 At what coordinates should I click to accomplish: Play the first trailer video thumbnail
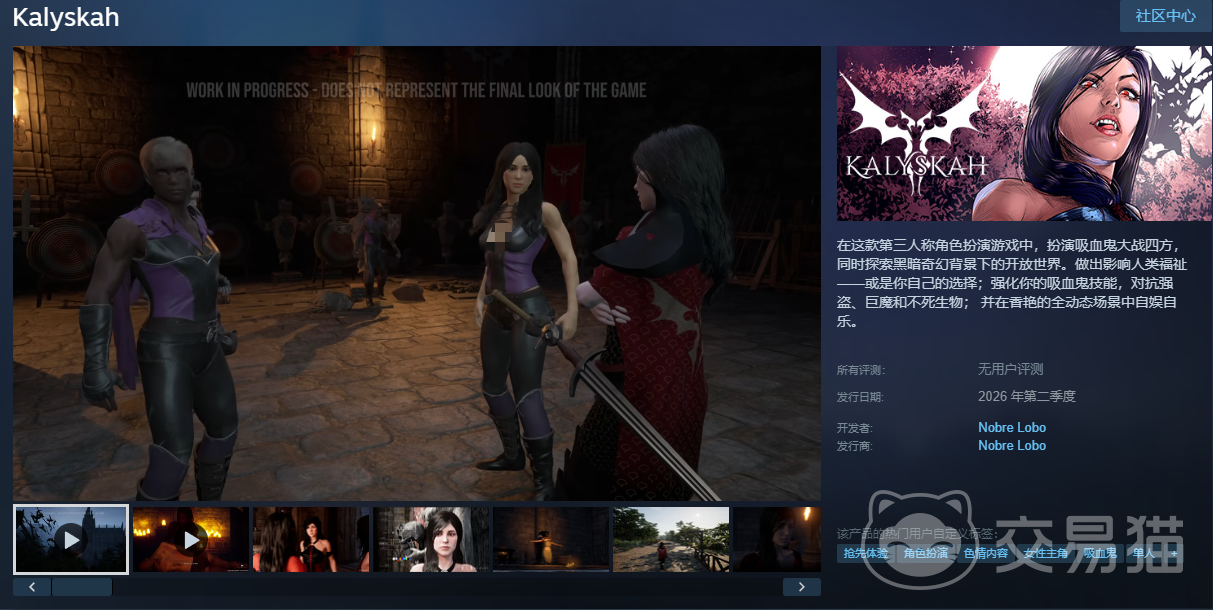(x=71, y=539)
